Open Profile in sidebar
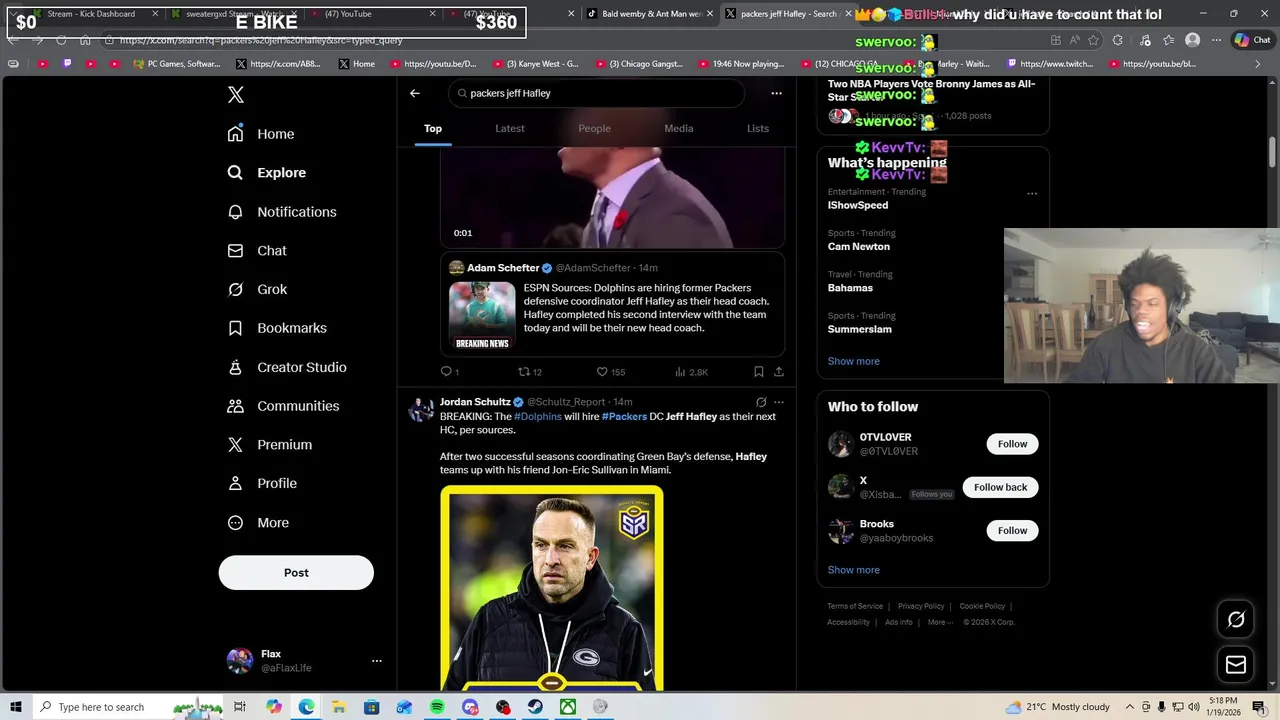Viewport: 1280px width, 720px height. pyautogui.click(x=262, y=484)
